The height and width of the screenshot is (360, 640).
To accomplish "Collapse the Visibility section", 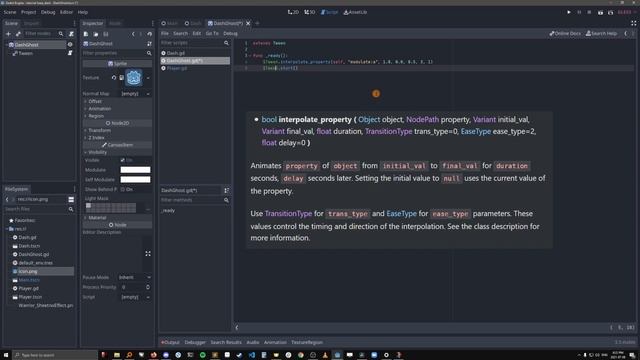I will point(97,152).
